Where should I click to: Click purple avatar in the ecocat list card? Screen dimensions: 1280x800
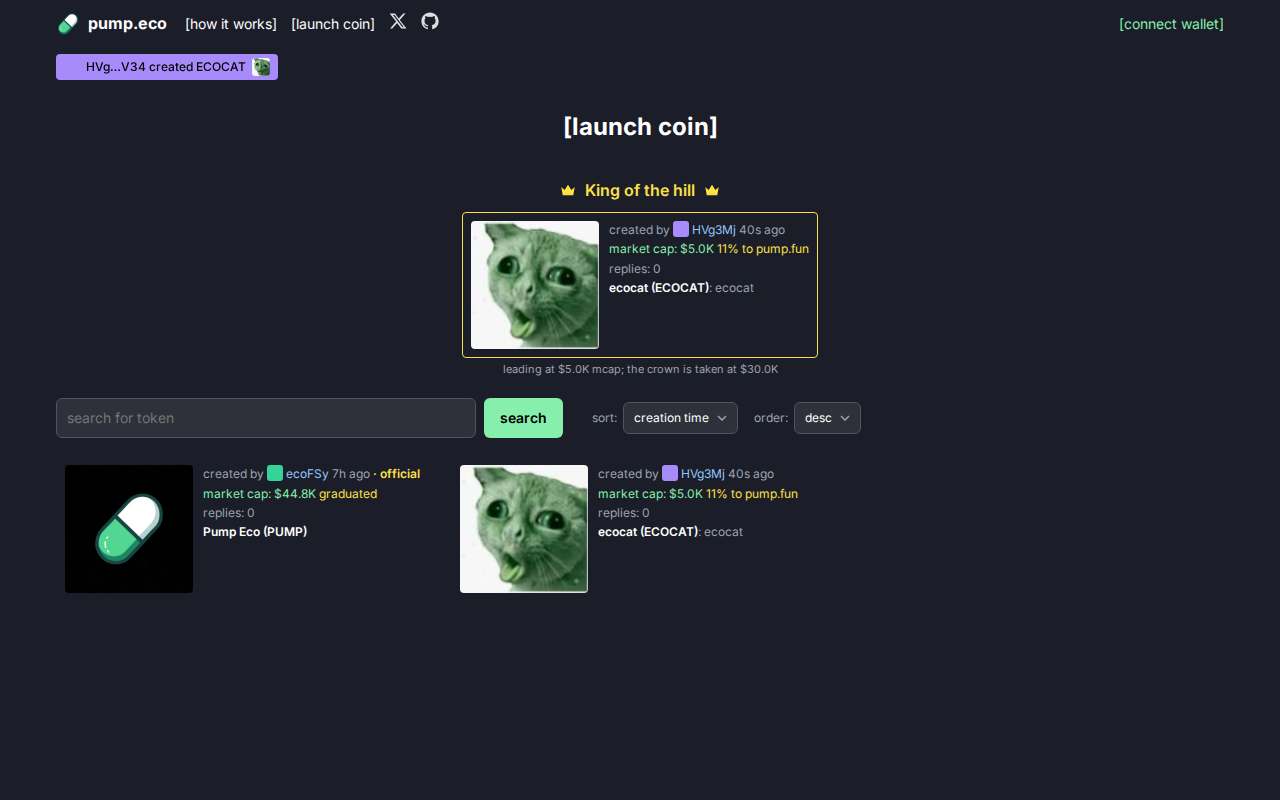[670, 473]
